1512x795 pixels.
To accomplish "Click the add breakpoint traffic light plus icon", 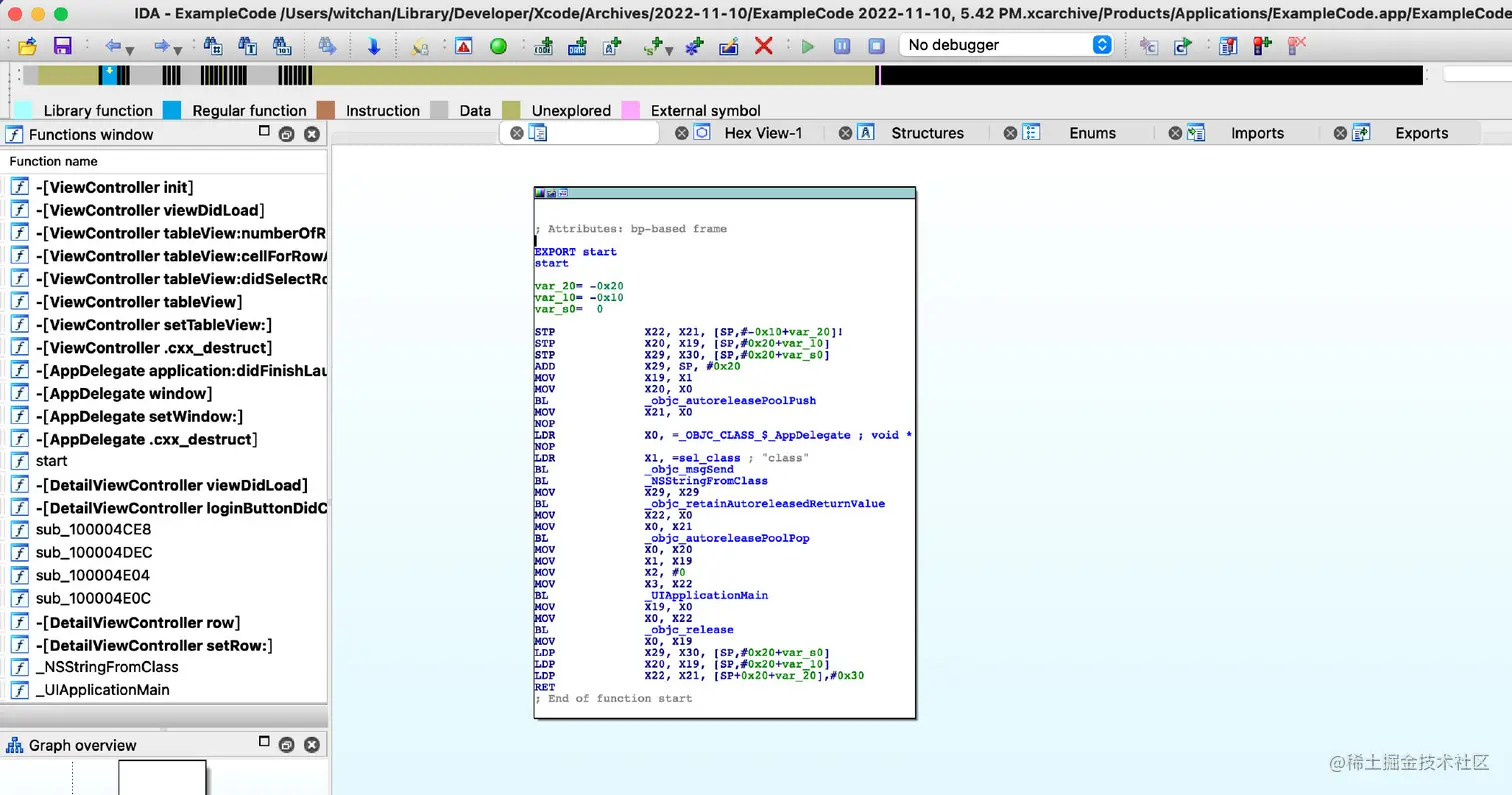I will pos(1263,46).
